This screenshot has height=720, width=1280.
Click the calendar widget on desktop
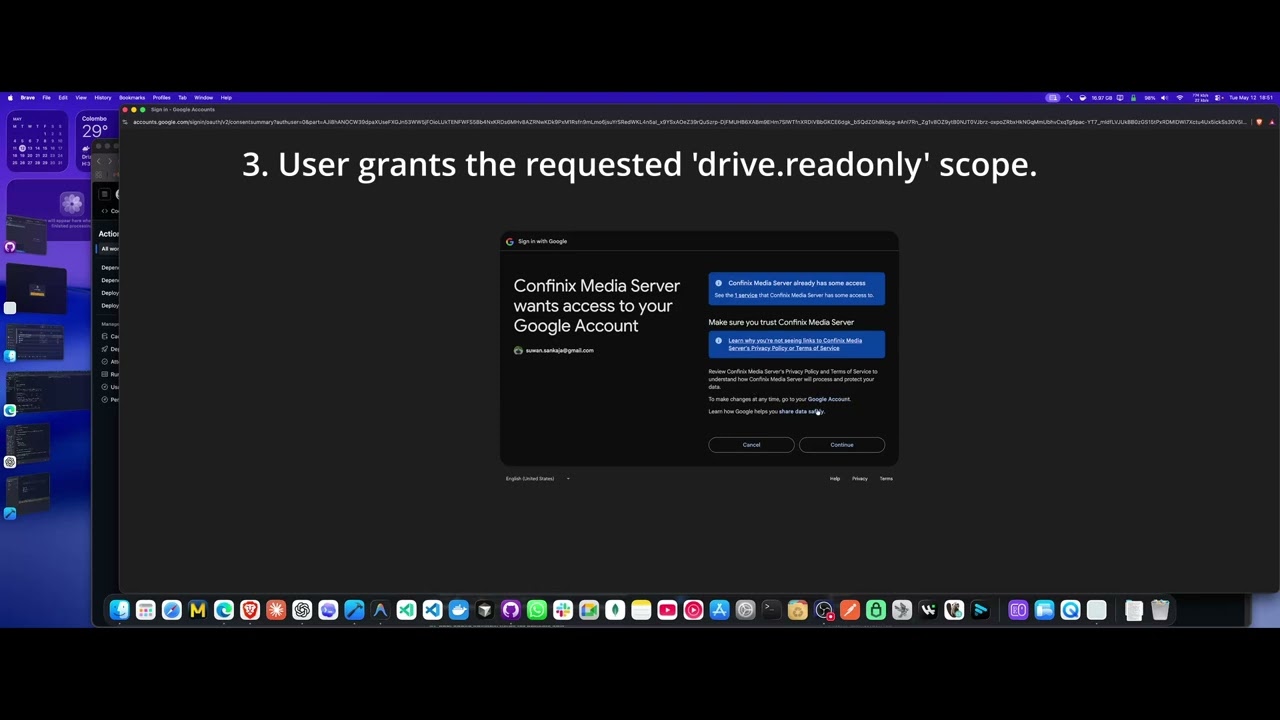pyautogui.click(x=37, y=139)
